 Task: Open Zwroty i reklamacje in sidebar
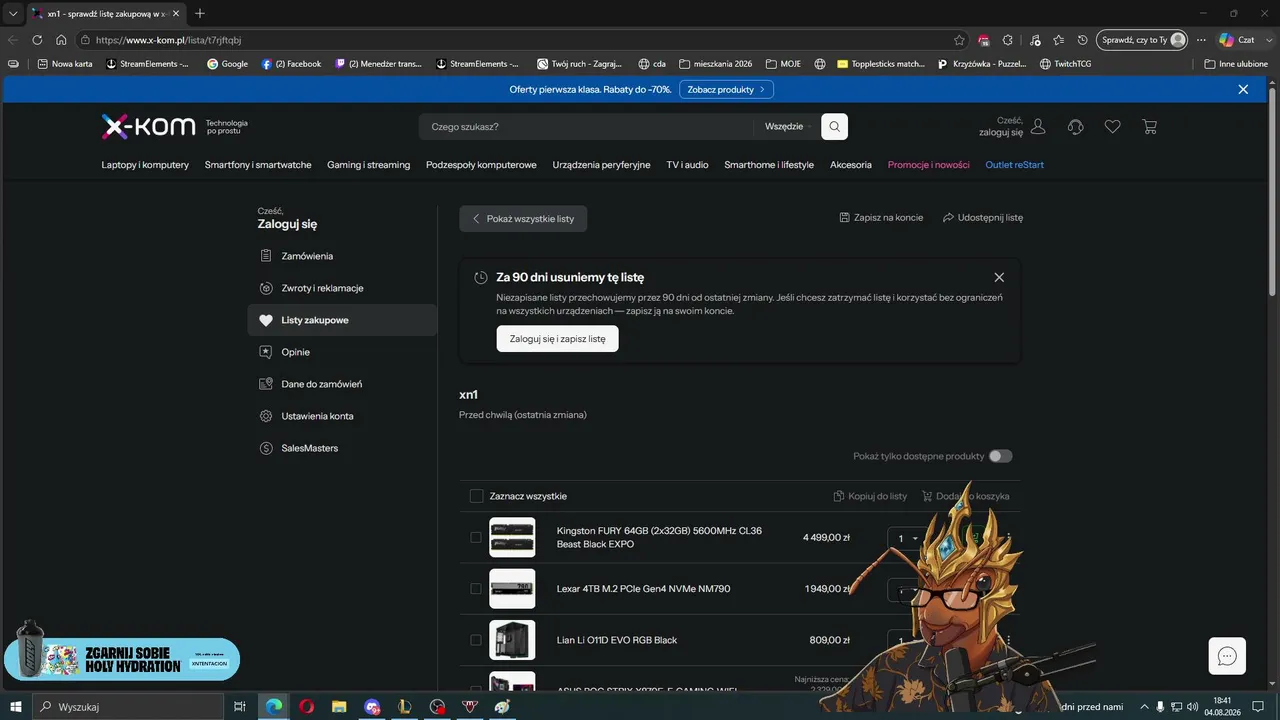tap(322, 288)
